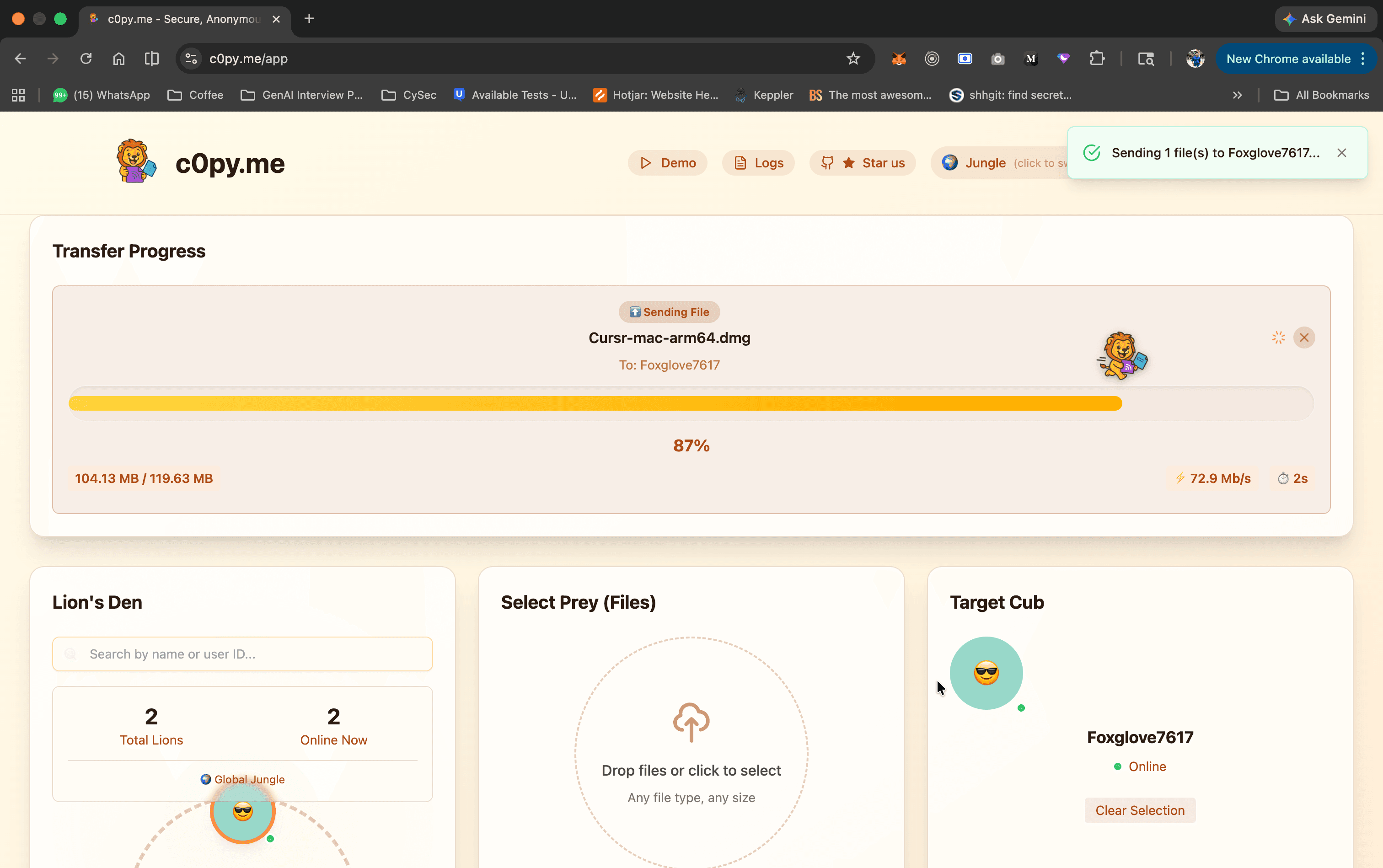1383x868 pixels.
Task: Bookmark this page with the star
Action: [853, 59]
